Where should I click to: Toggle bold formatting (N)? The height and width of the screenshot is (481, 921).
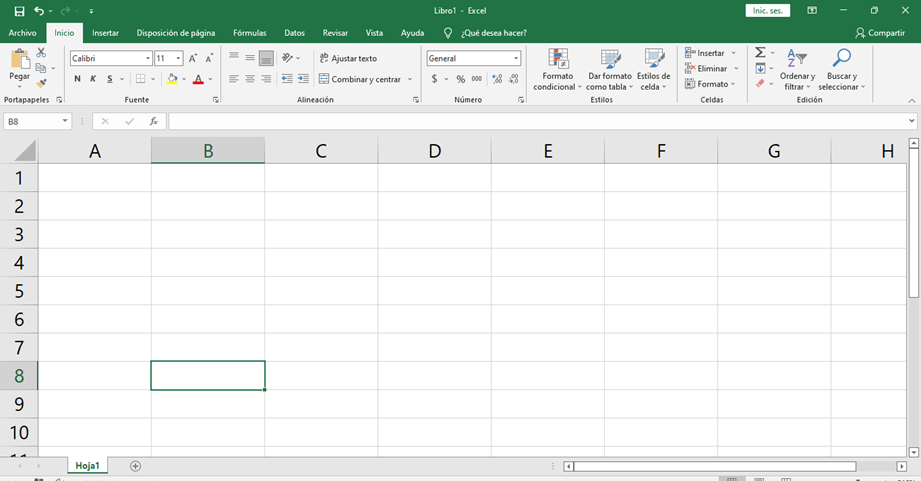(77, 79)
